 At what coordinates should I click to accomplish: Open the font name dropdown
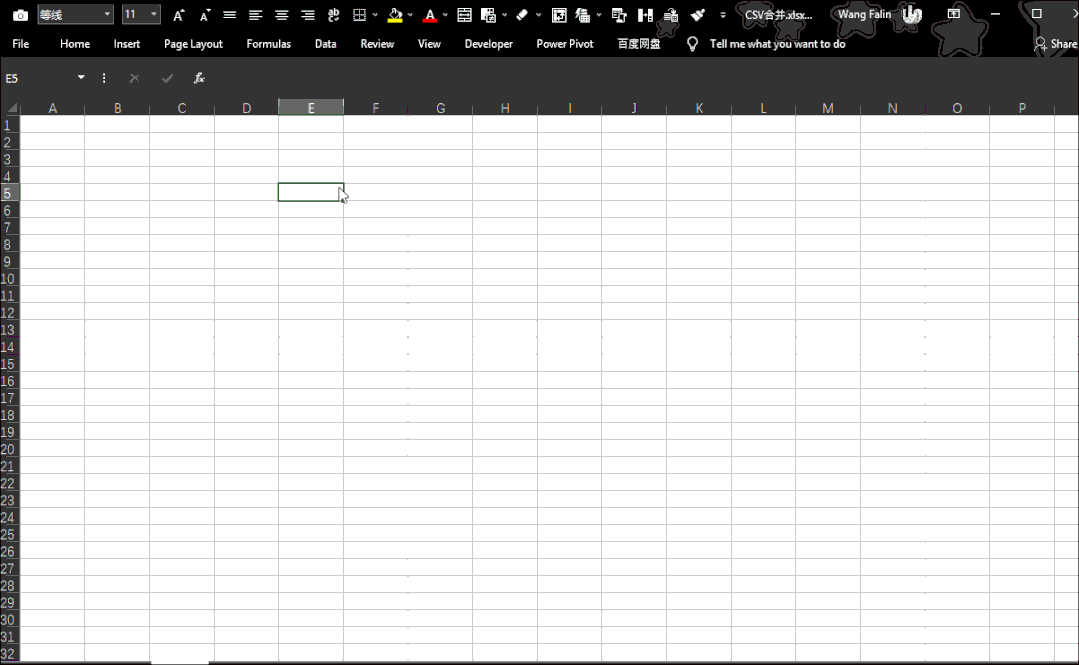coord(107,14)
